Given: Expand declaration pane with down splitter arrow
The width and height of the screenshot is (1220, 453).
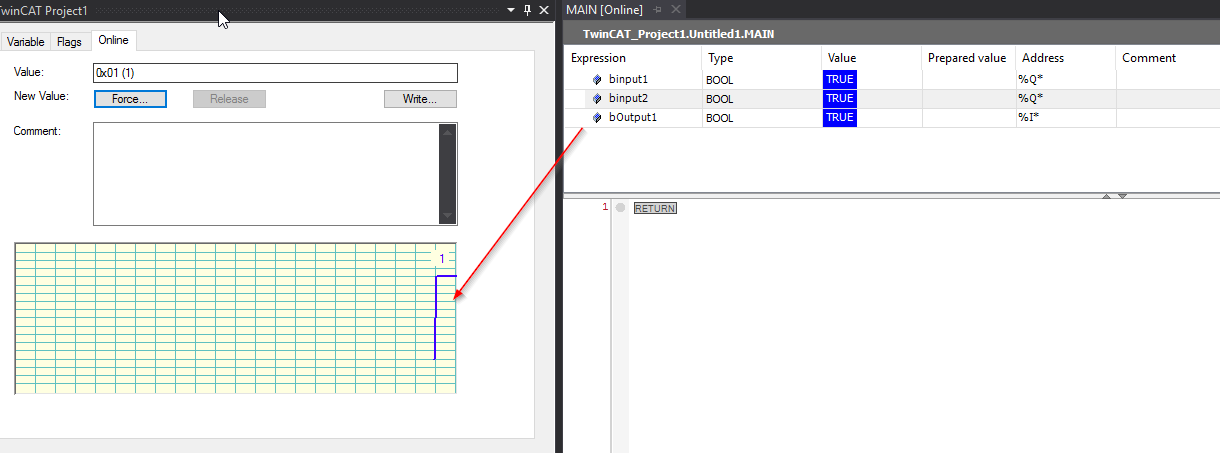Looking at the screenshot, I should [1122, 196].
